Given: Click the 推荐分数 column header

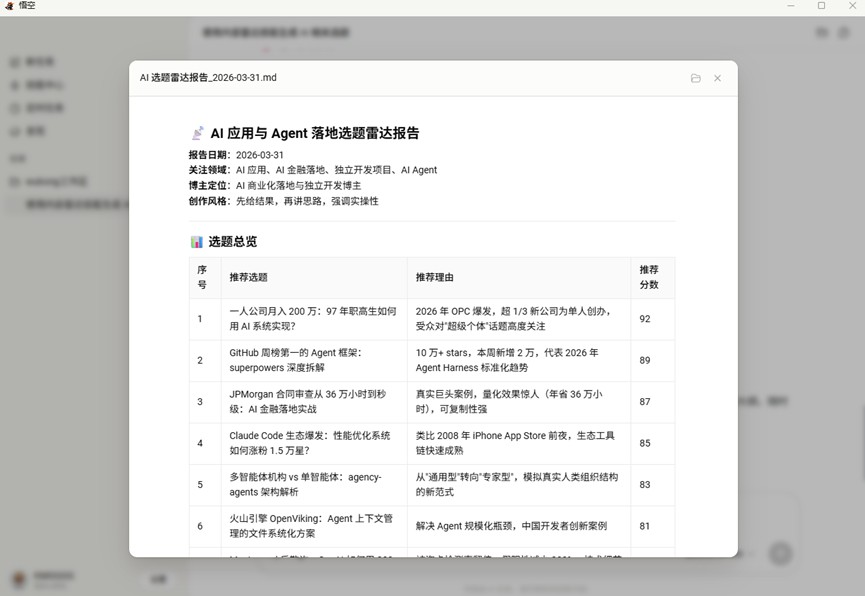Looking at the screenshot, I should 651,277.
